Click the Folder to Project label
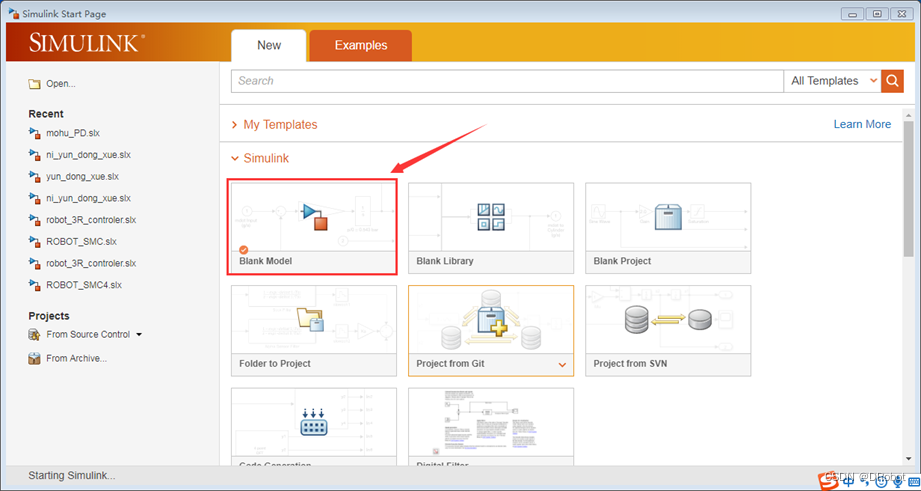The image size is (921, 491). pos(275,364)
